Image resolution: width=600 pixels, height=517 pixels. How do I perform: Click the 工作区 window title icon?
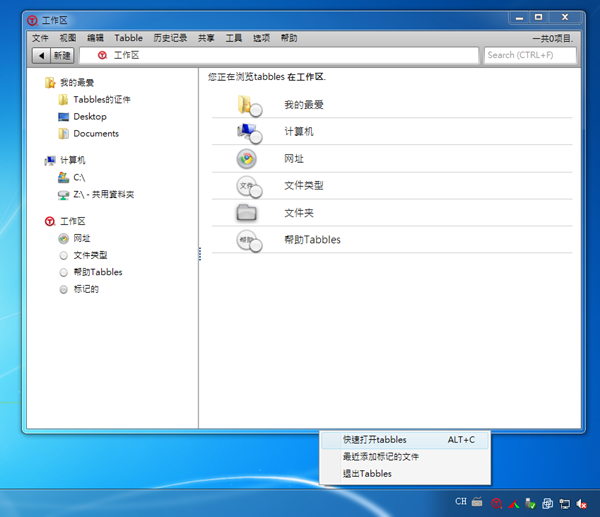click(33, 20)
